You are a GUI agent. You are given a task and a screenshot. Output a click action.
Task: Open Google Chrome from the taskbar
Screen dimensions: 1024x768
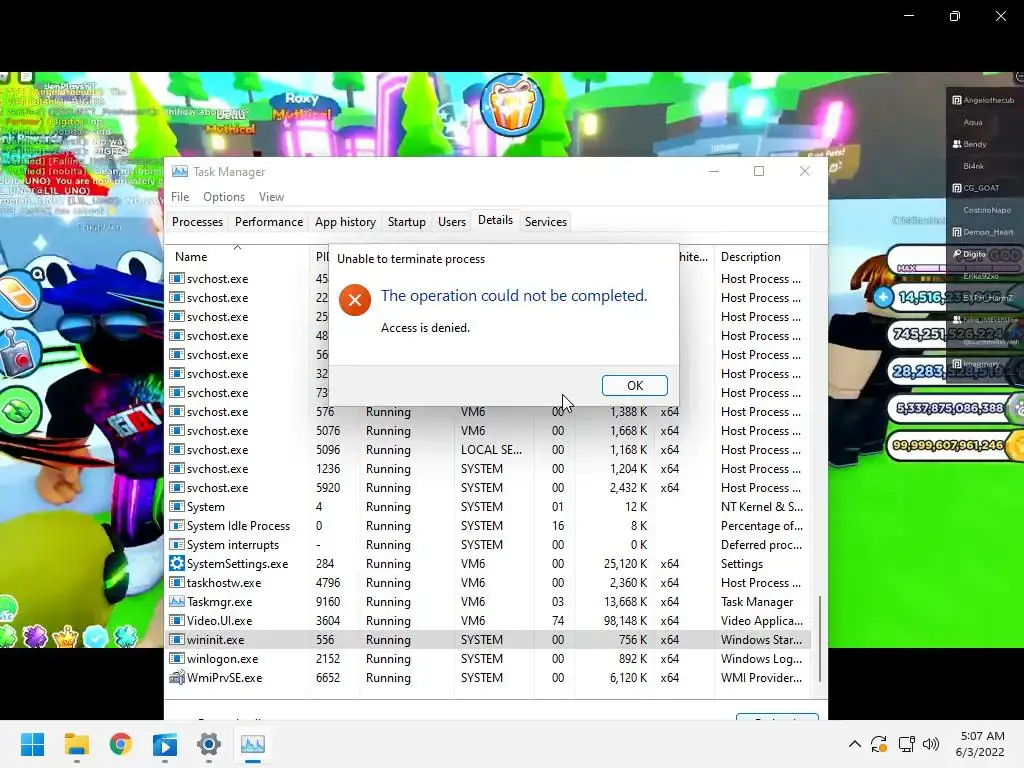point(121,744)
